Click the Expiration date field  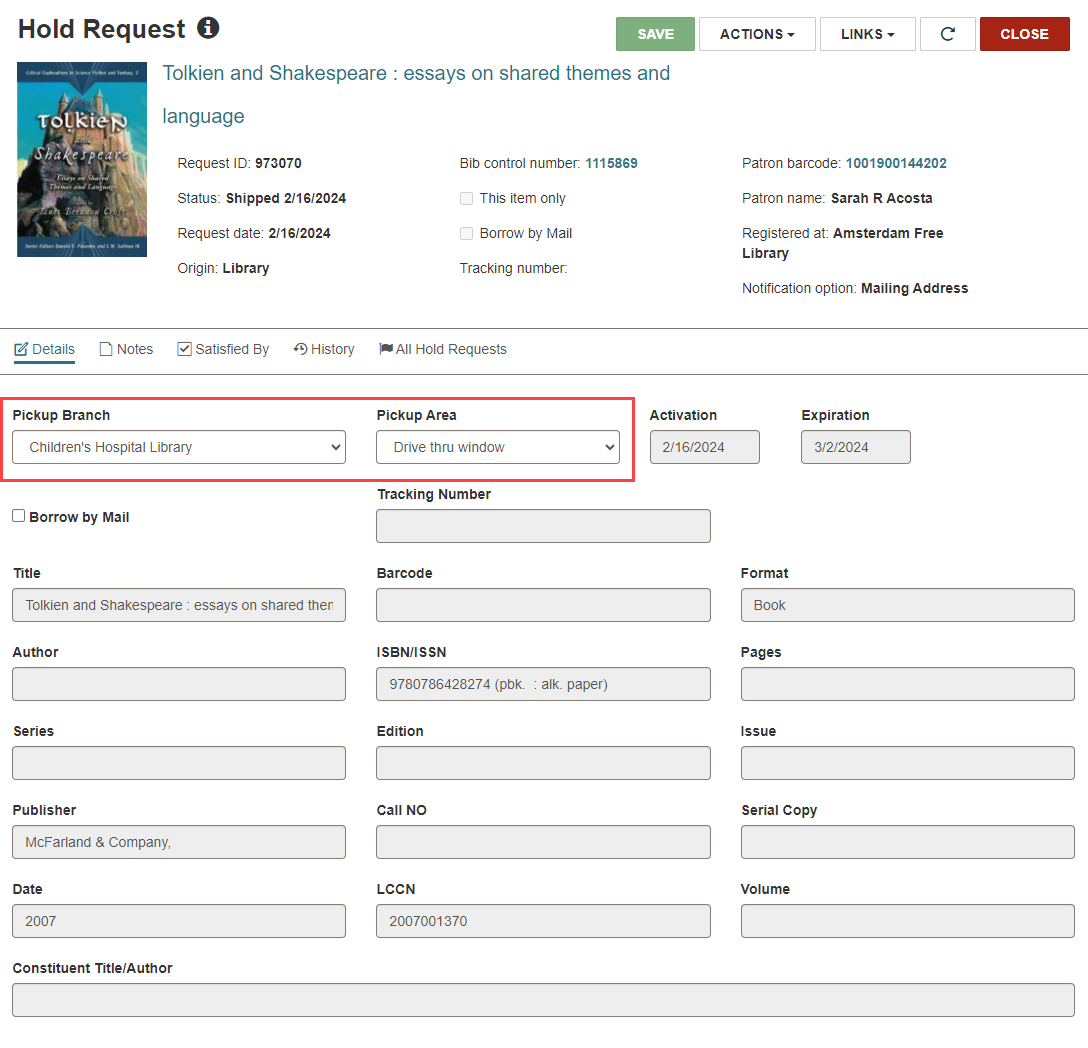pyautogui.click(x=856, y=447)
